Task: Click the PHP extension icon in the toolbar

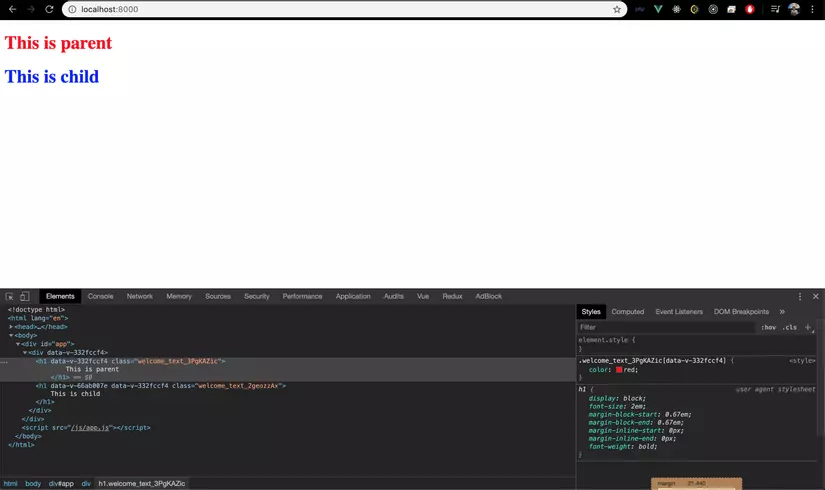Action: (640, 9)
